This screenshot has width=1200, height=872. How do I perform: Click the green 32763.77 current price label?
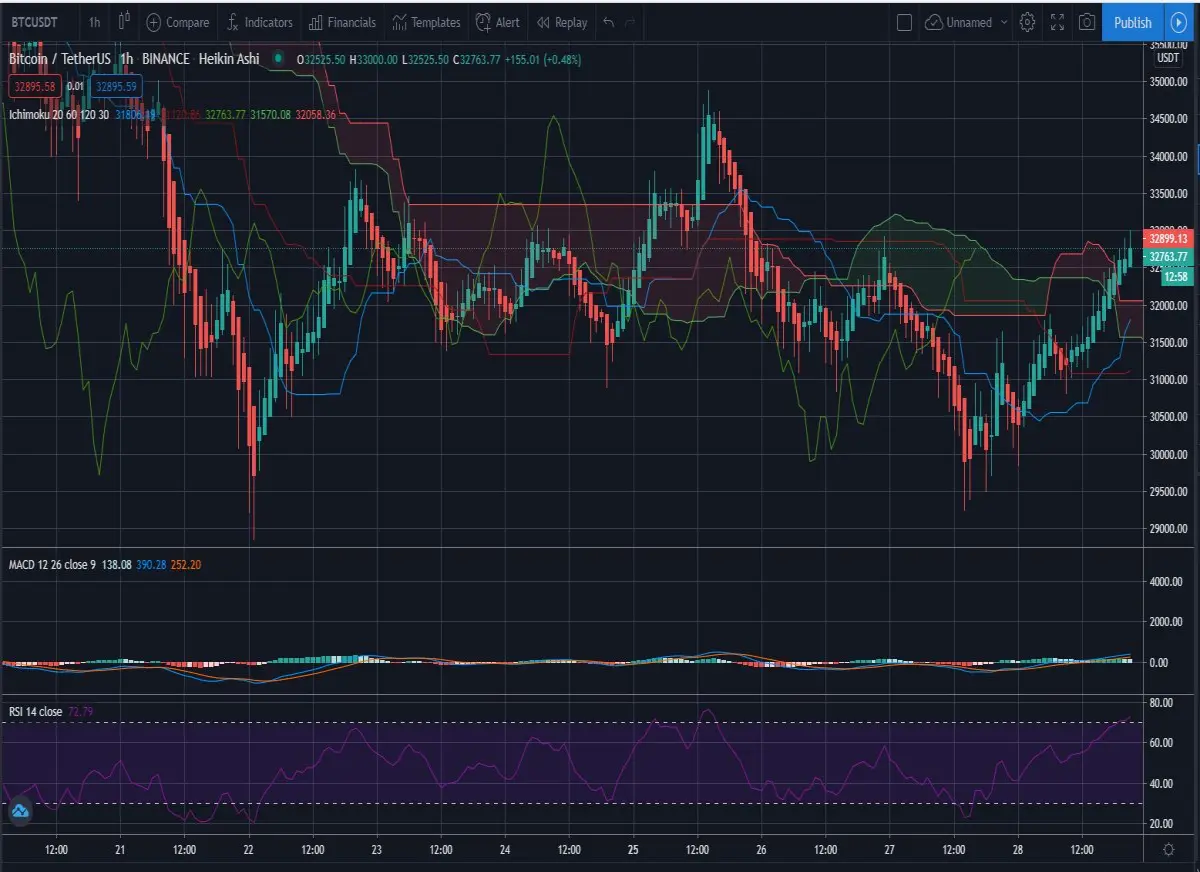click(1167, 257)
